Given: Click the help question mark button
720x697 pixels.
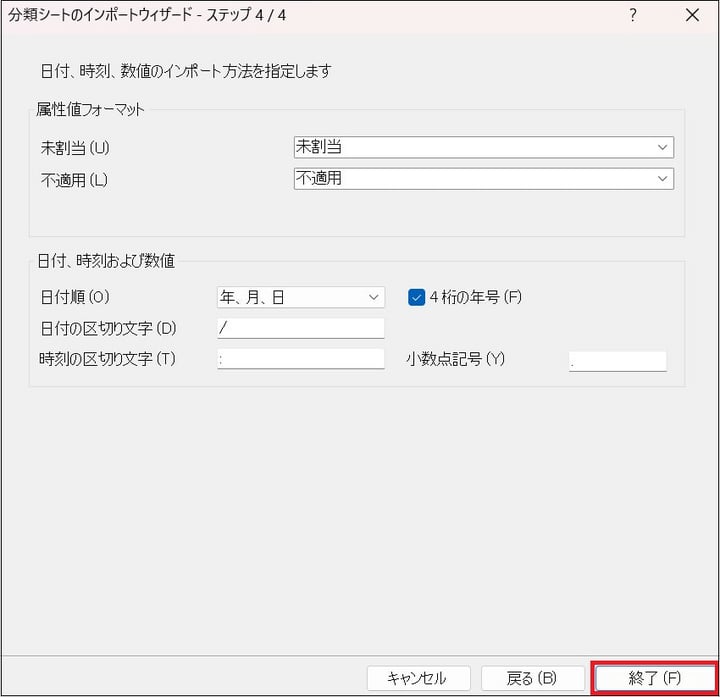Looking at the screenshot, I should click(x=633, y=15).
